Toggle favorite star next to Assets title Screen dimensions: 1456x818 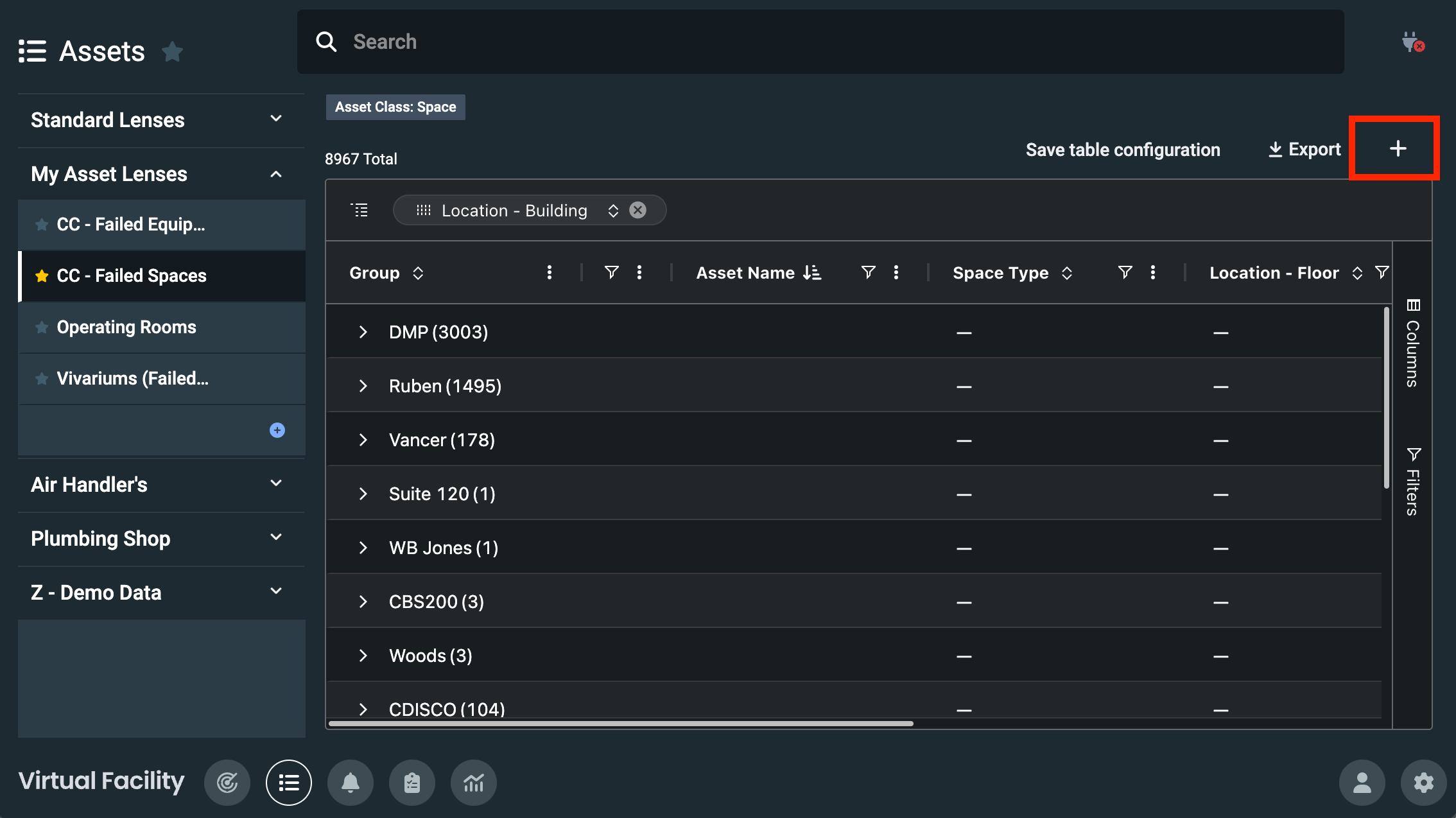[172, 51]
